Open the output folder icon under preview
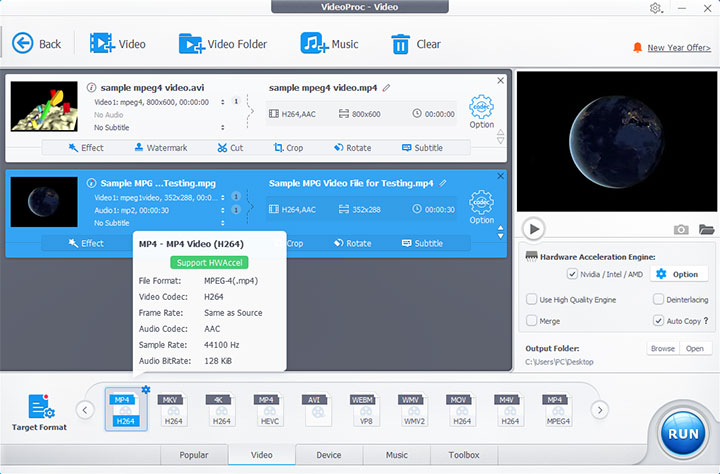 click(706, 229)
